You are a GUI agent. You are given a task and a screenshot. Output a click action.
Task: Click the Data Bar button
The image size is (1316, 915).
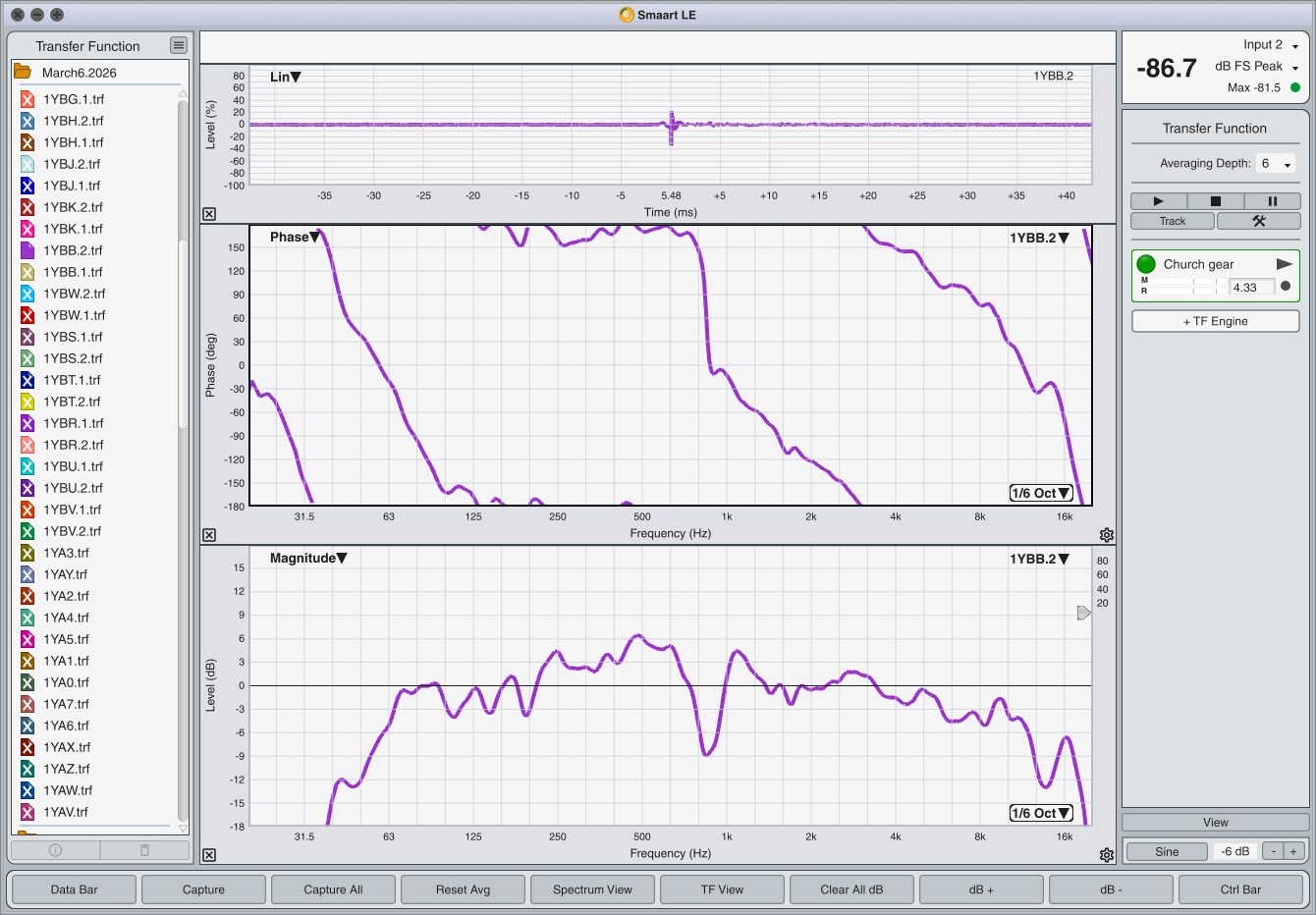pyautogui.click(x=75, y=889)
